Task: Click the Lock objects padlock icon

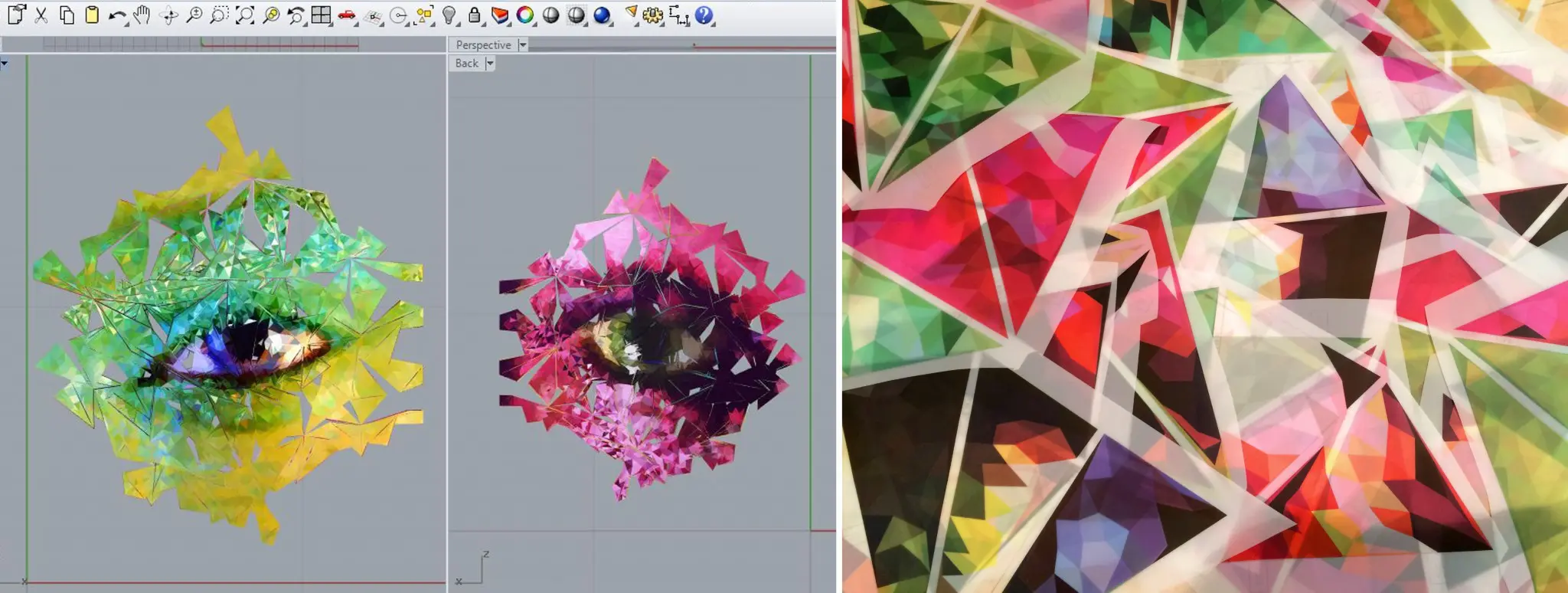Action: [x=475, y=15]
